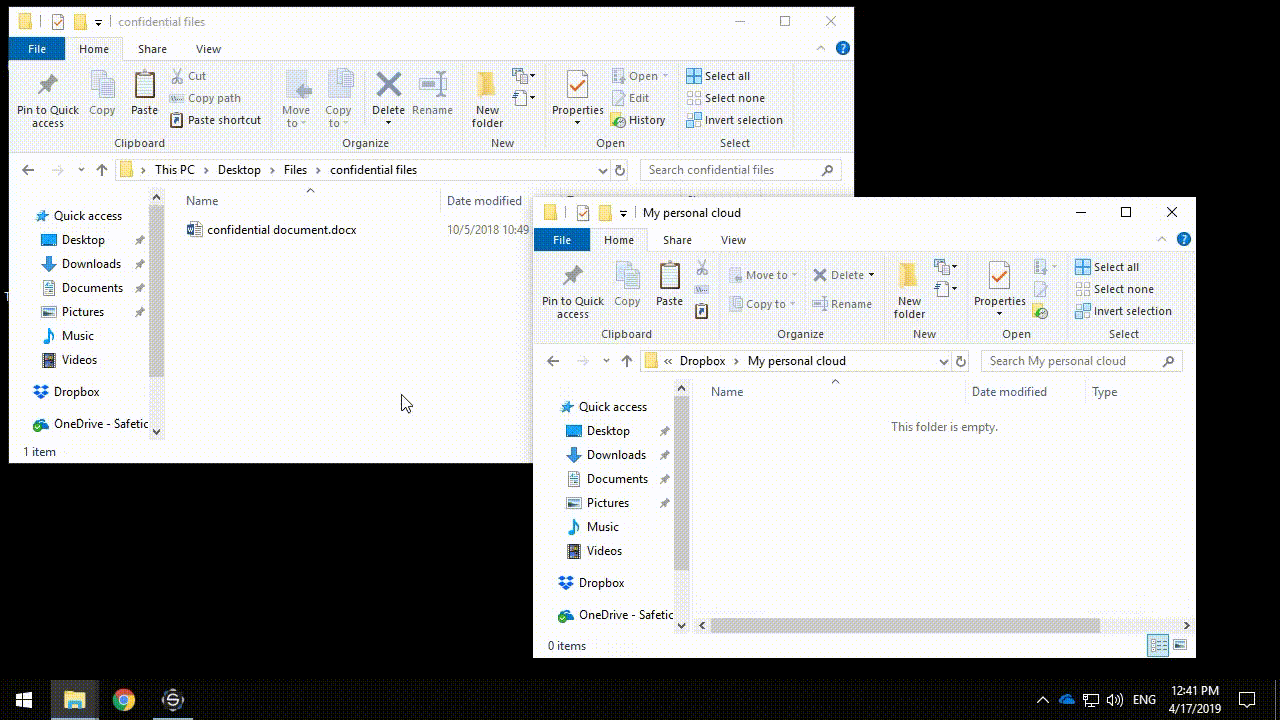Click the Paste shortcut icon
The image size is (1280, 720).
pos(216,119)
